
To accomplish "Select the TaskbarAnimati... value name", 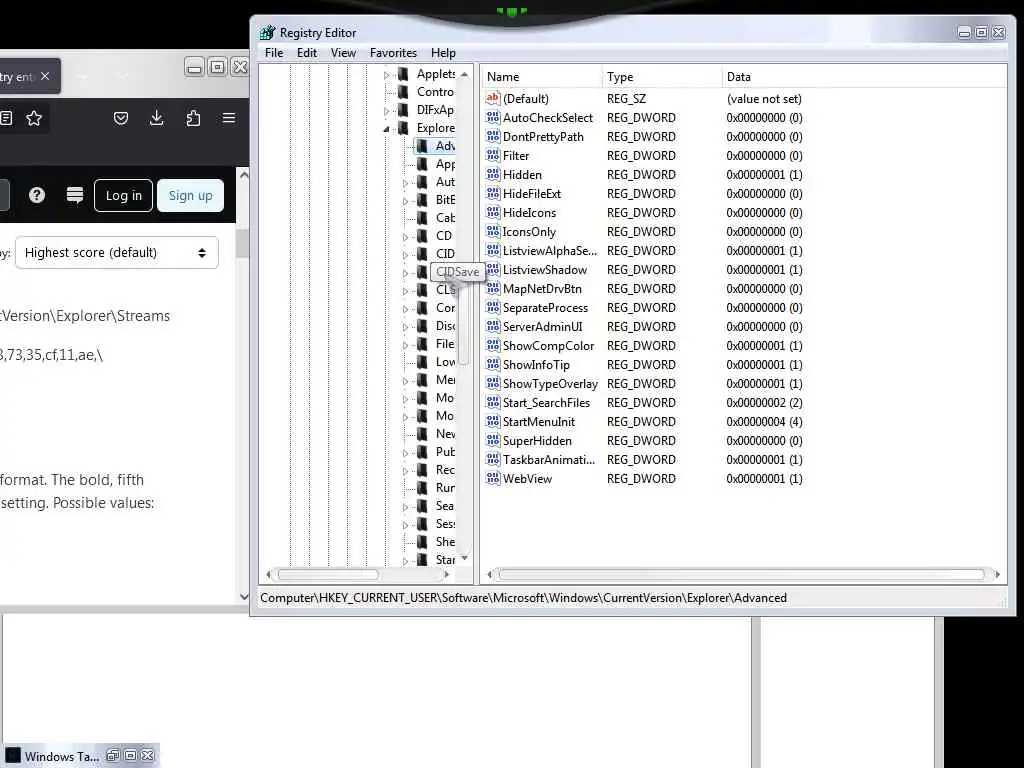I will click(549, 459).
